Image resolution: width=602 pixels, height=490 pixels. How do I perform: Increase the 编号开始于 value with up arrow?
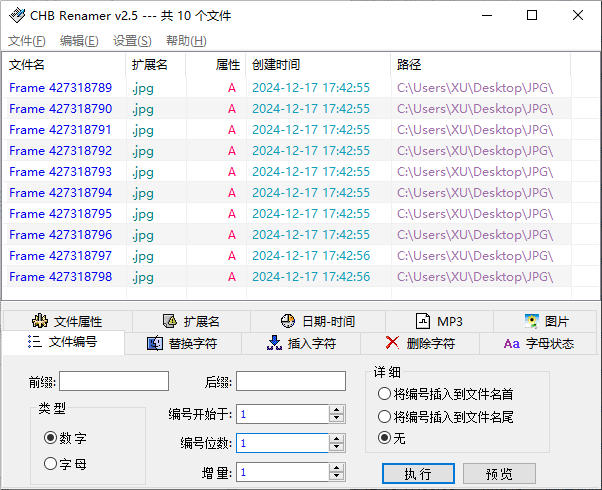(x=337, y=409)
